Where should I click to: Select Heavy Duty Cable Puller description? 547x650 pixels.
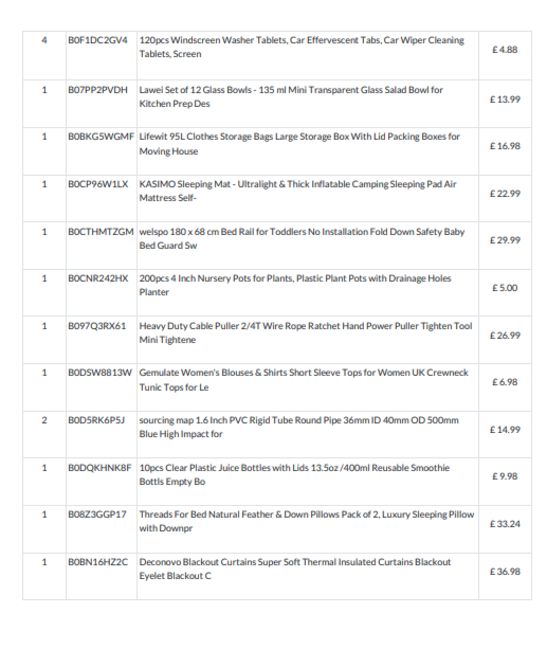[306, 332]
